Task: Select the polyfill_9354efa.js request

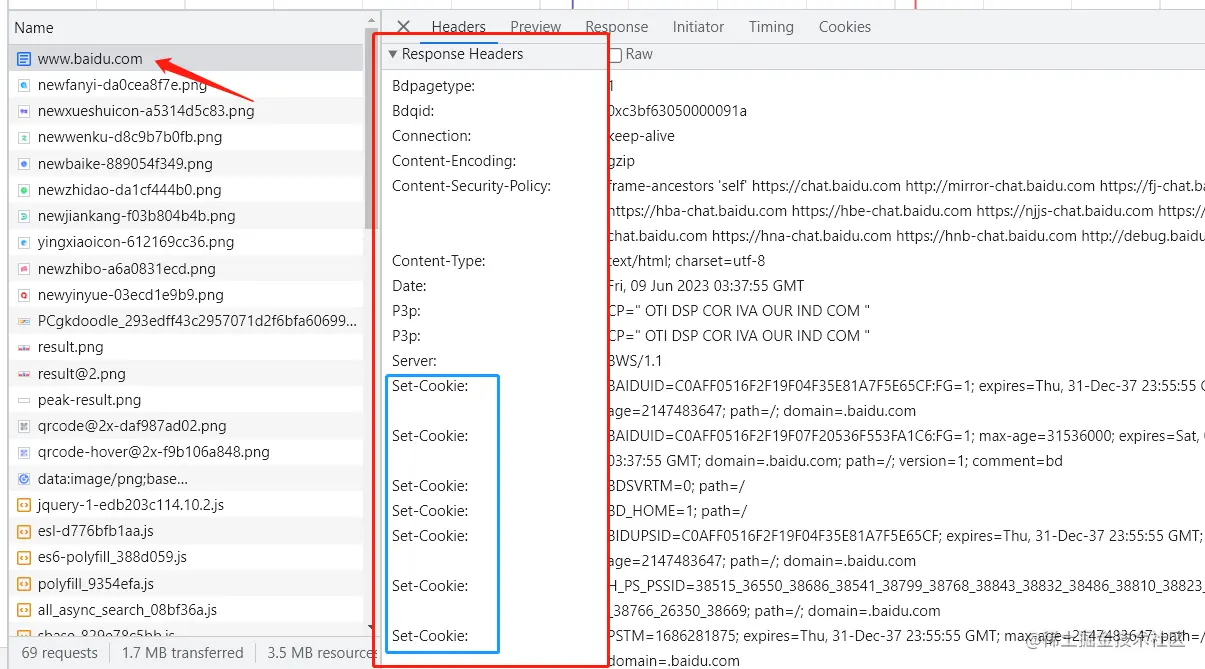Action: 186,584
